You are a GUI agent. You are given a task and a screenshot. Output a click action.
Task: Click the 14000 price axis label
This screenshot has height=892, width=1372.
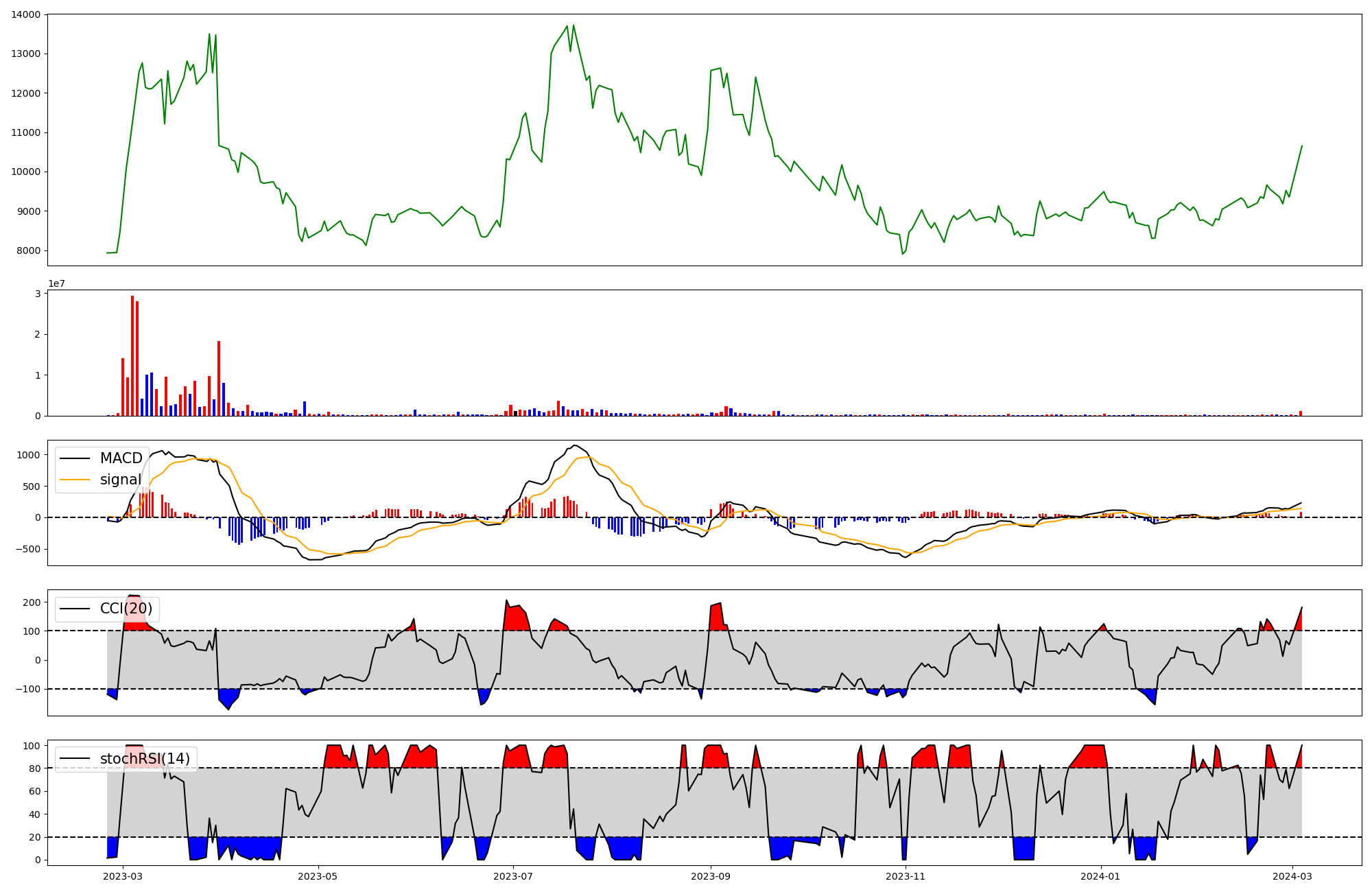point(26,14)
